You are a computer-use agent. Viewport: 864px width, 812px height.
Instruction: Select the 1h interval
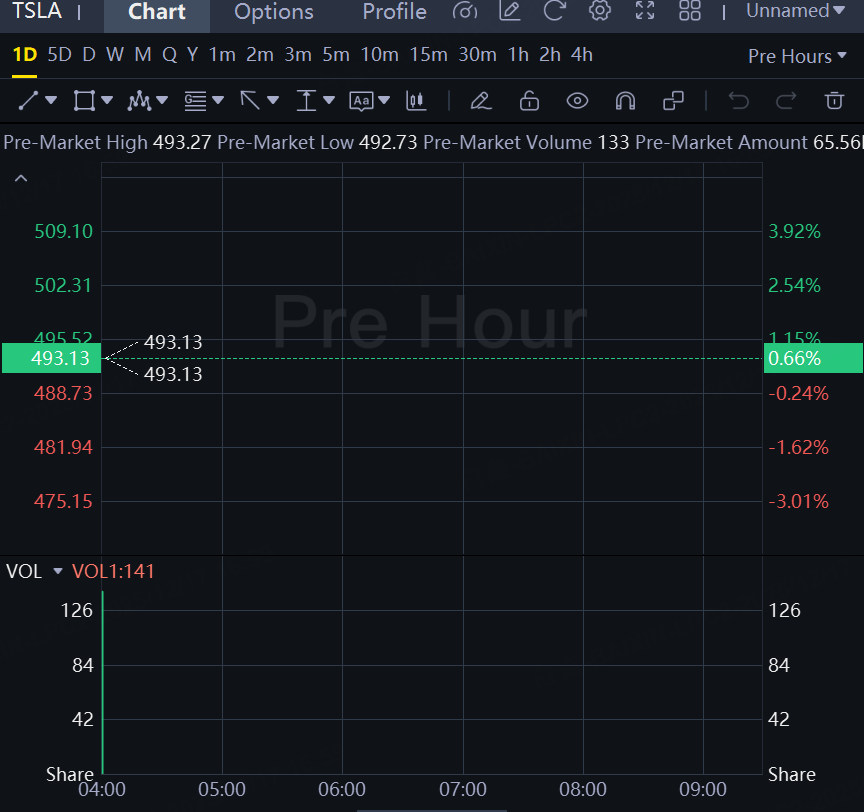tap(518, 55)
